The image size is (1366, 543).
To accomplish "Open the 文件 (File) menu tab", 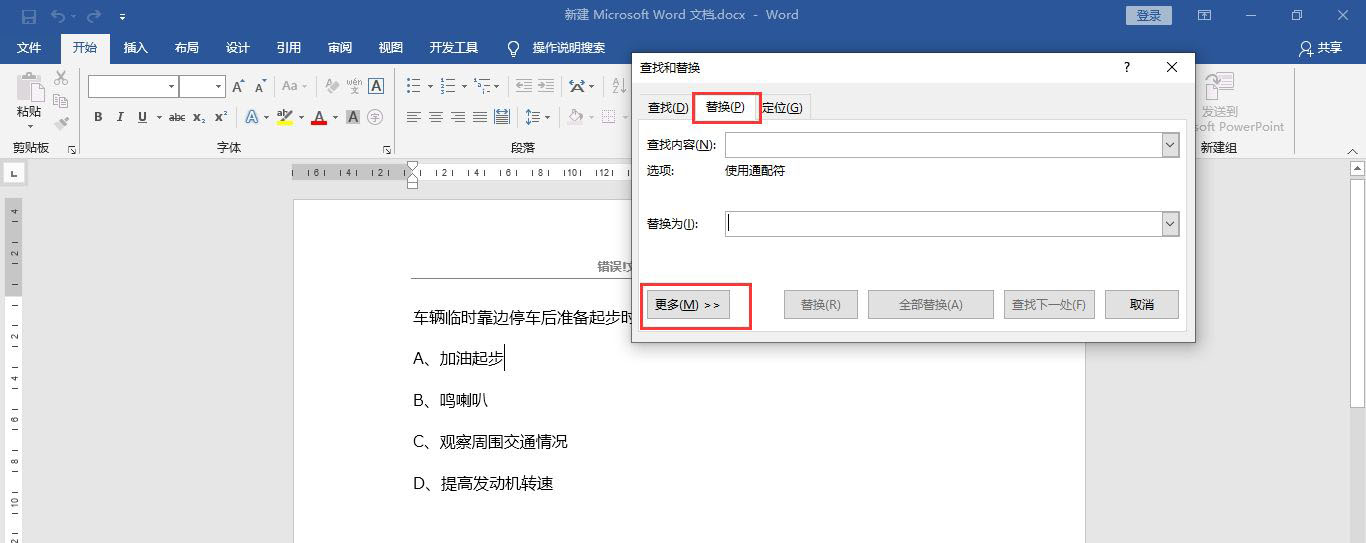I will click(29, 48).
